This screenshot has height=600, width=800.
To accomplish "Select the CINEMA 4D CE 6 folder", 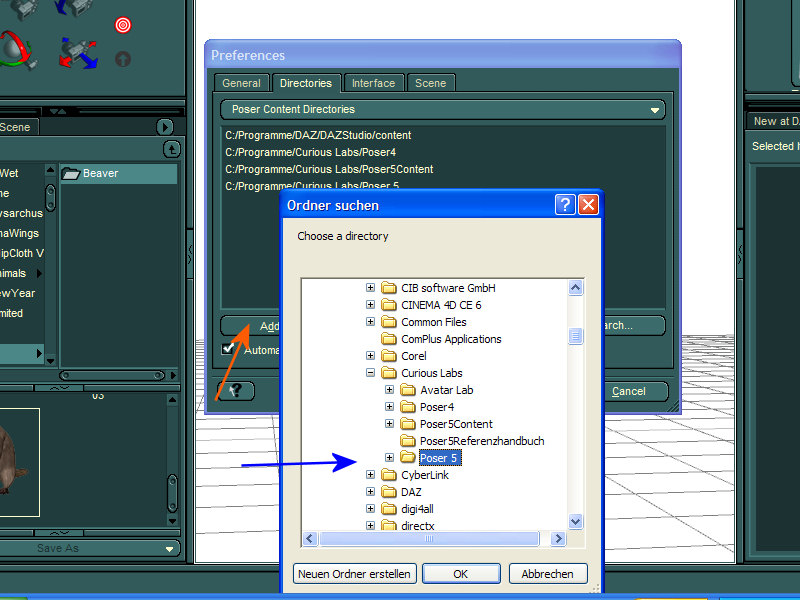I will click(x=431, y=305).
